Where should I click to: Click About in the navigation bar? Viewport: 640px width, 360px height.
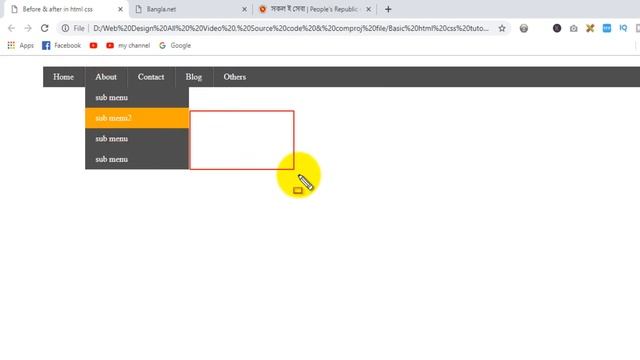click(x=106, y=77)
